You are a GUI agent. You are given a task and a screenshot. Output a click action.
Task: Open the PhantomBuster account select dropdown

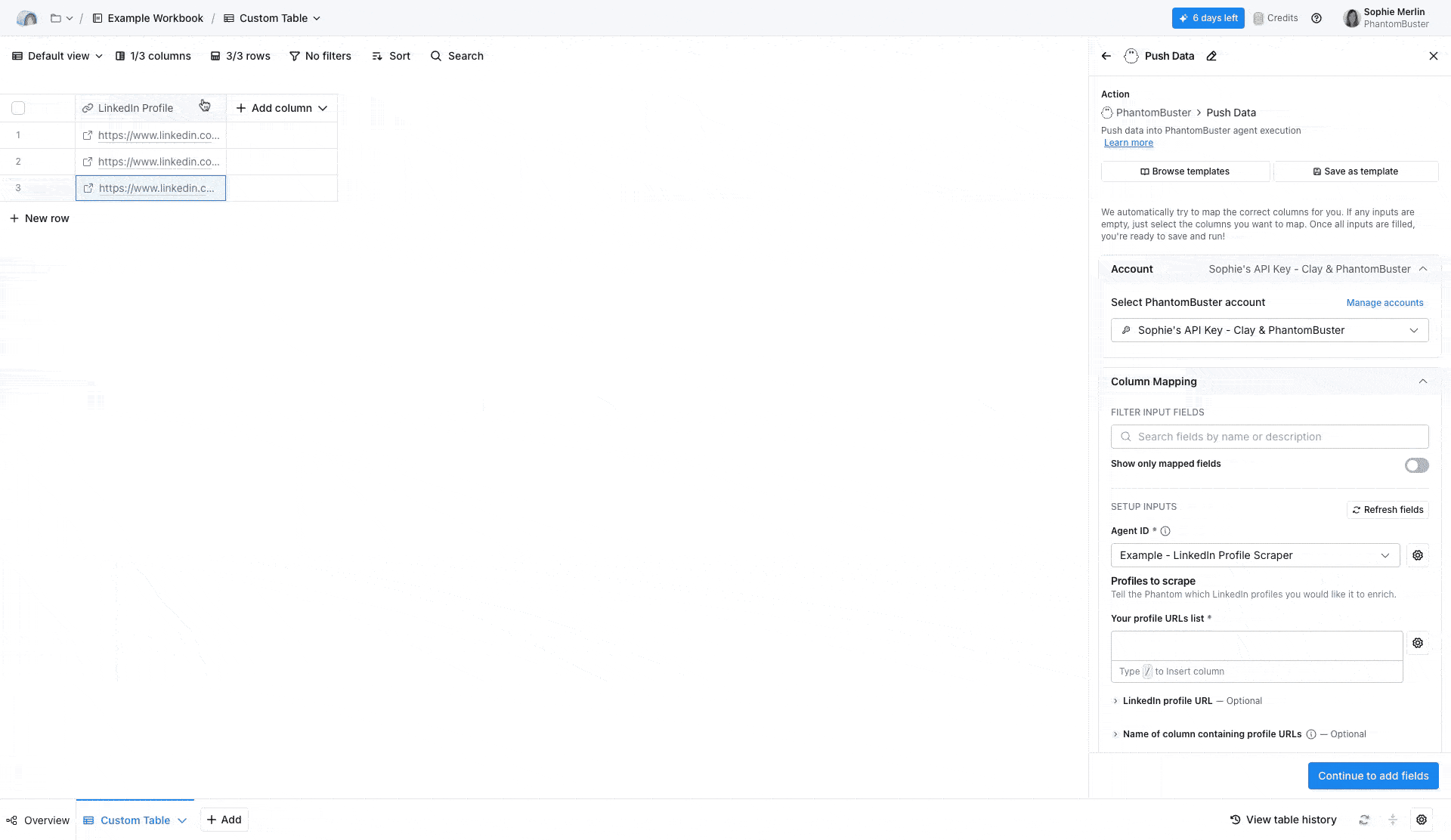pyautogui.click(x=1270, y=330)
